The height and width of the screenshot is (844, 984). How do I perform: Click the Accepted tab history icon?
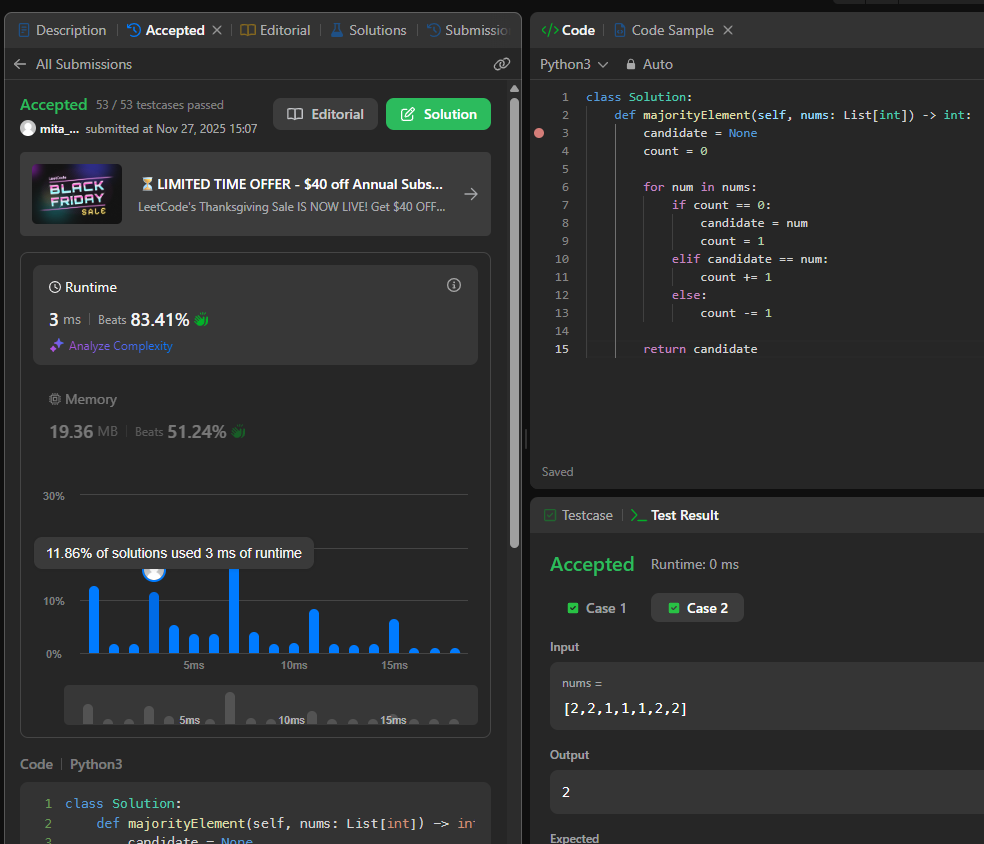tap(134, 30)
